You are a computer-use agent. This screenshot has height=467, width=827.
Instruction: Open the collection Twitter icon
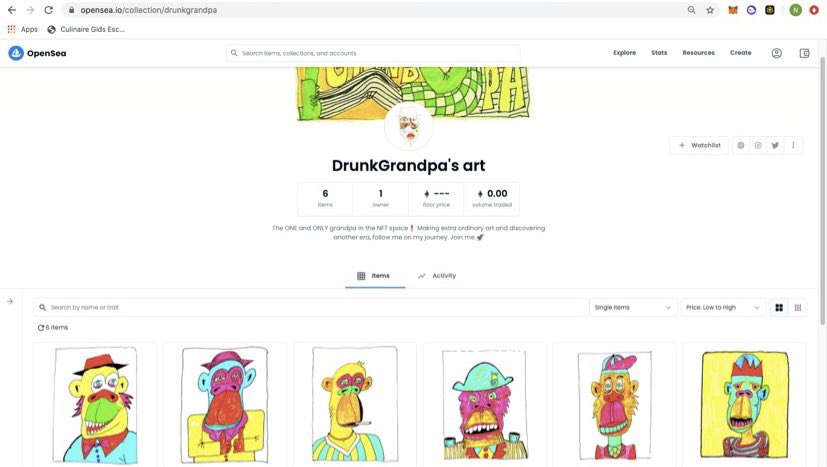775,145
